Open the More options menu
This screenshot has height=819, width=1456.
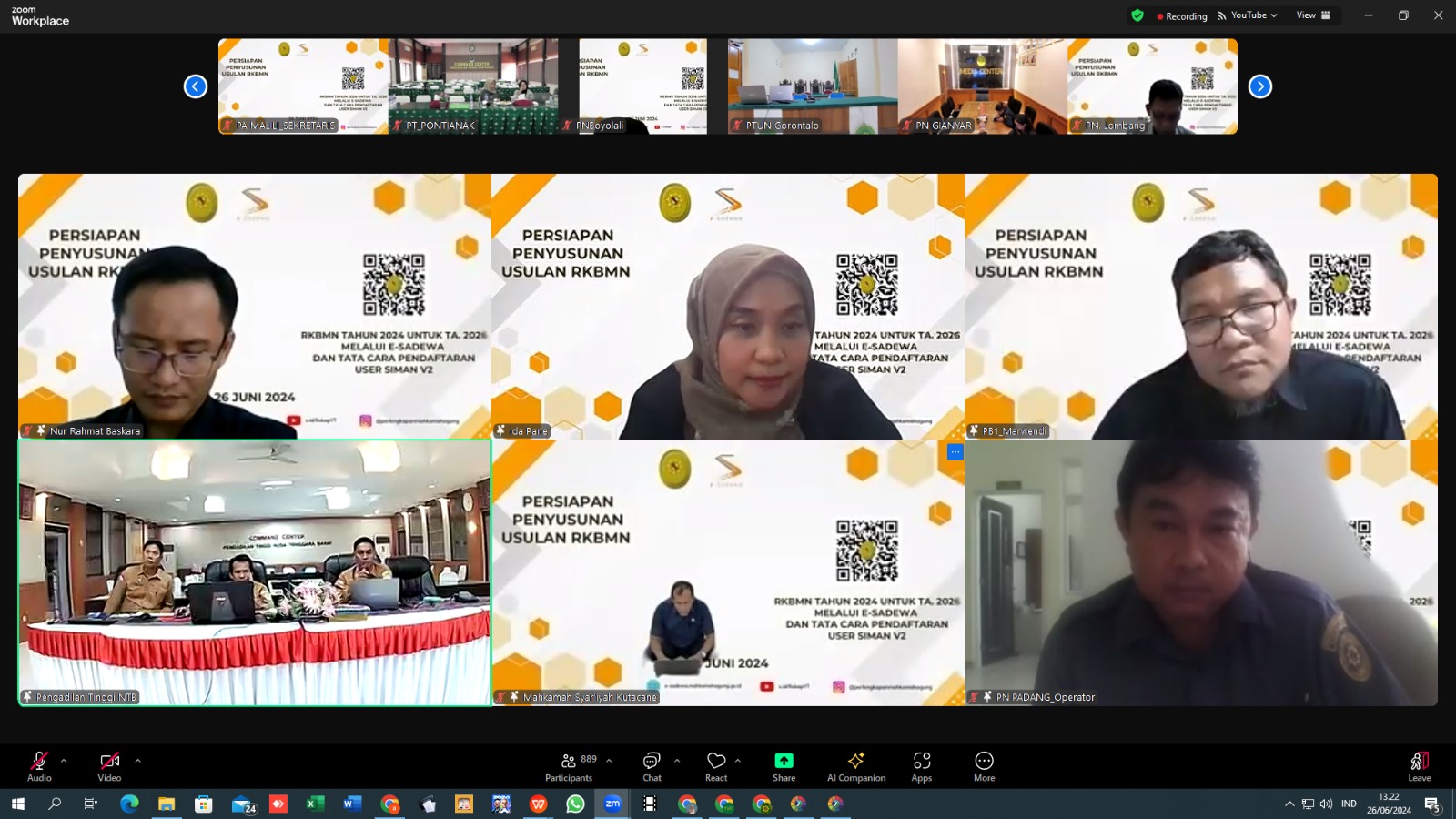click(984, 765)
